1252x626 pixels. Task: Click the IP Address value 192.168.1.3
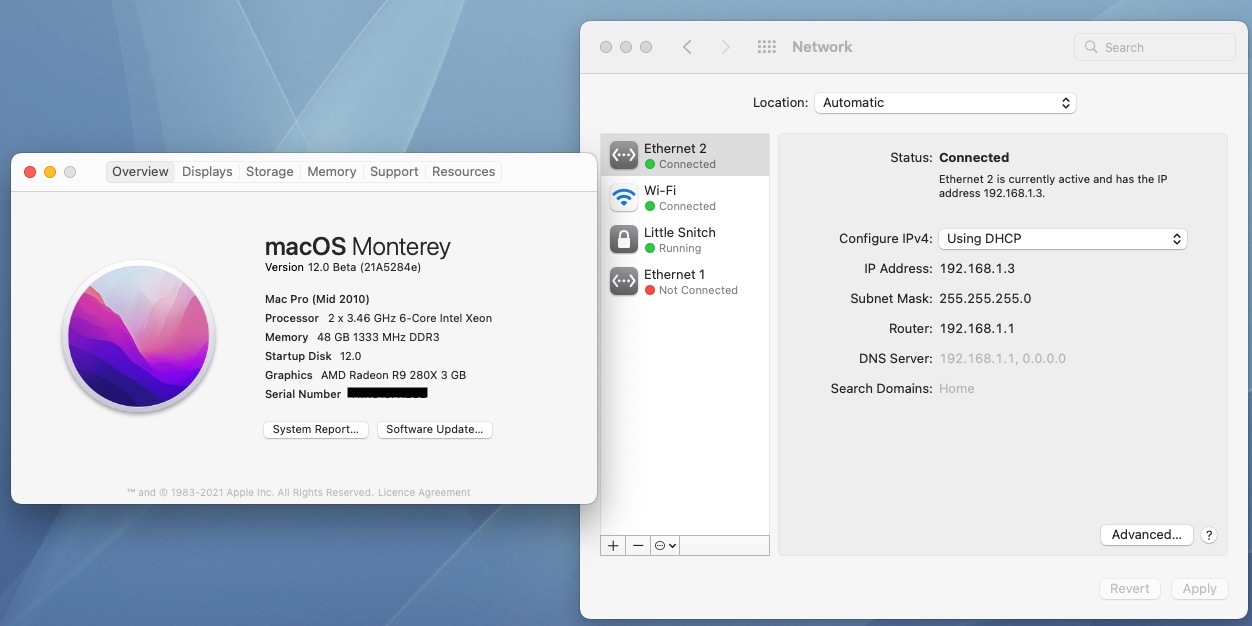[977, 268]
